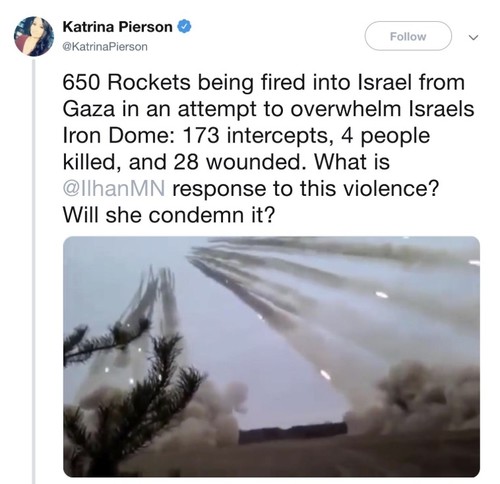500x484 pixels.
Task: Play the rocket launch video
Action: (x=271, y=356)
